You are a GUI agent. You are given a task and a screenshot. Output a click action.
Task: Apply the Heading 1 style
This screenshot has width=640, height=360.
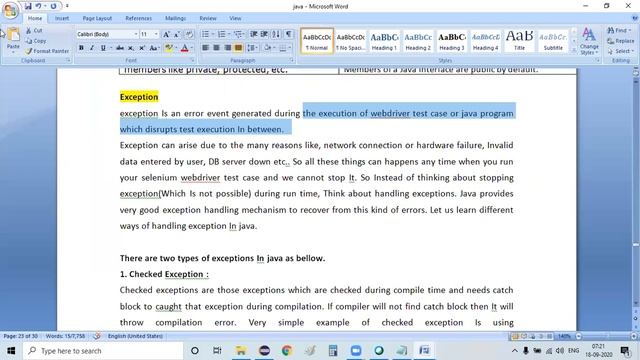pos(384,41)
